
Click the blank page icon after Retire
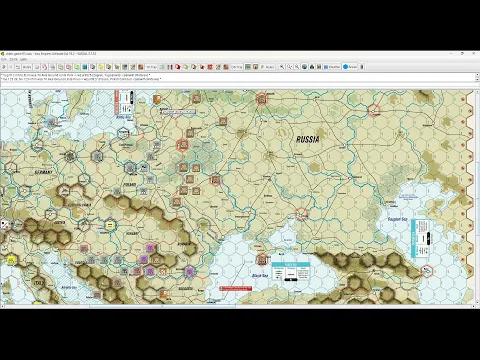point(37,67)
